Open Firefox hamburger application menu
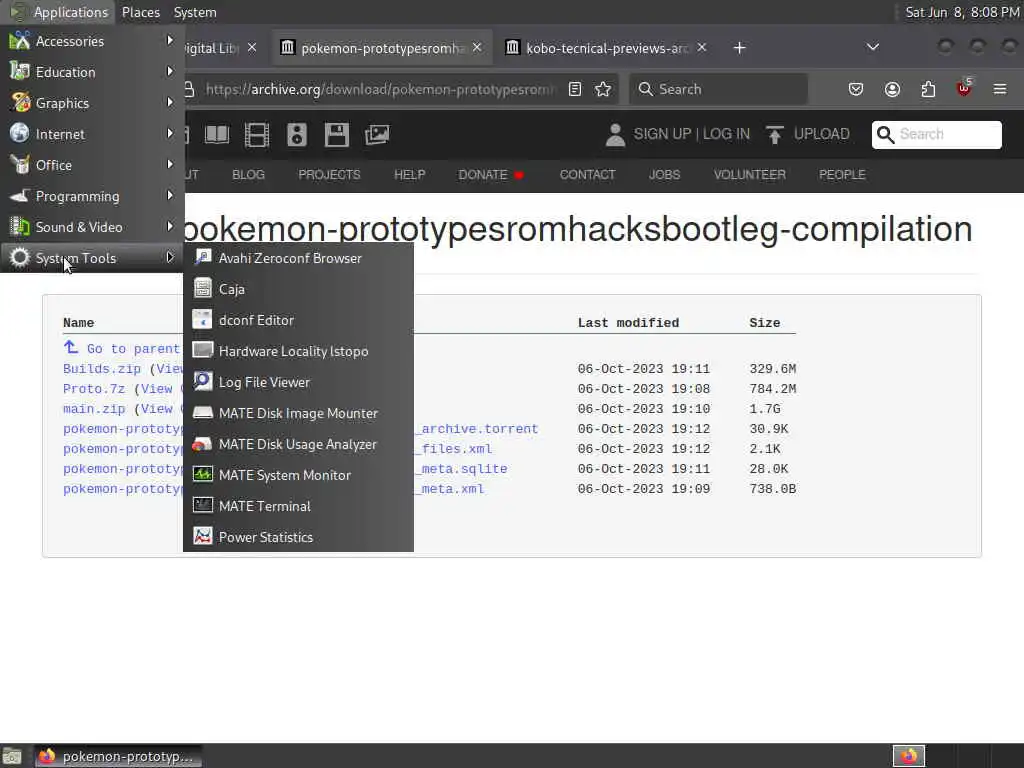 point(1000,89)
